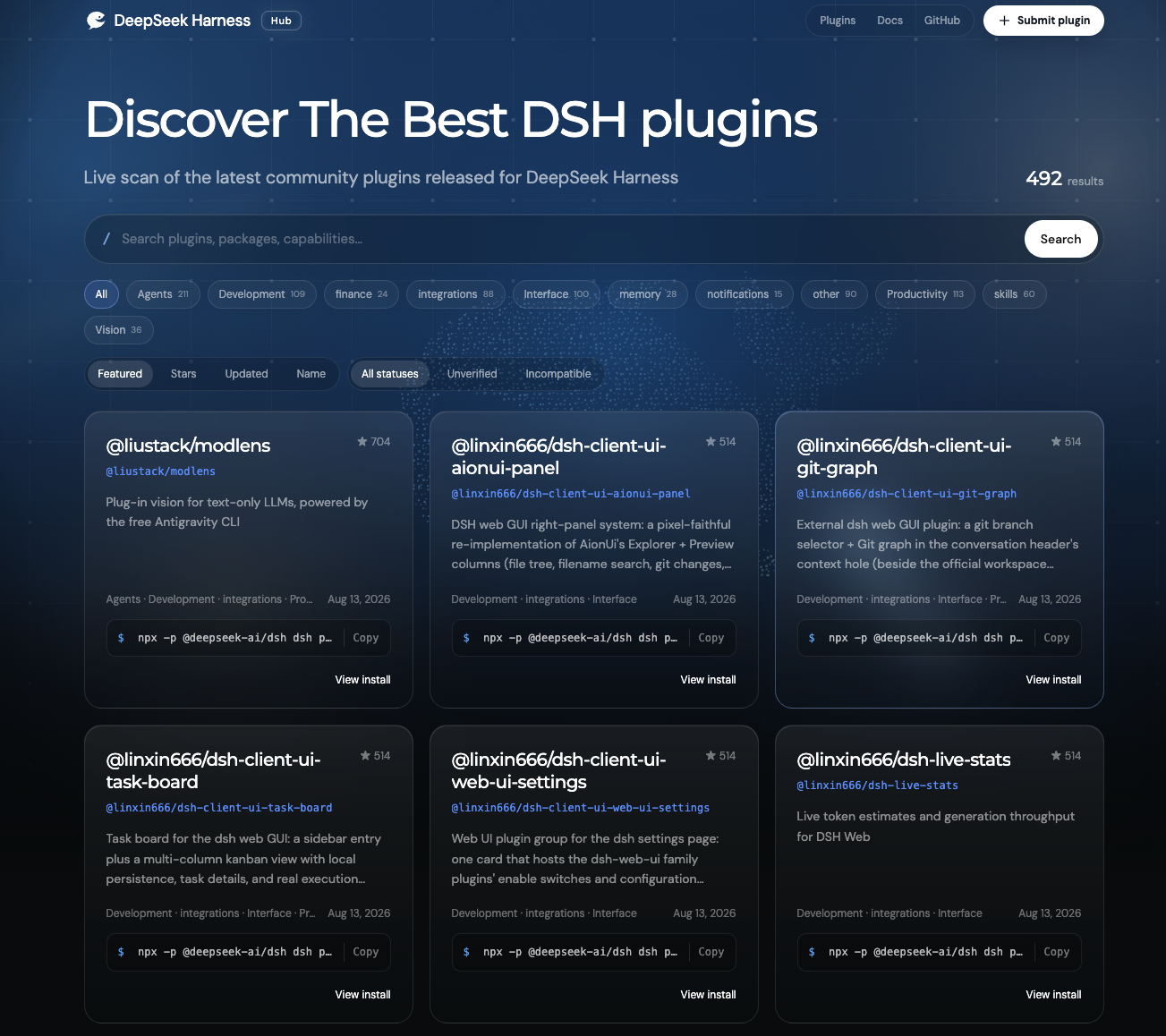Filter by the skills category
The image size is (1166, 1036).
pos(1014,294)
